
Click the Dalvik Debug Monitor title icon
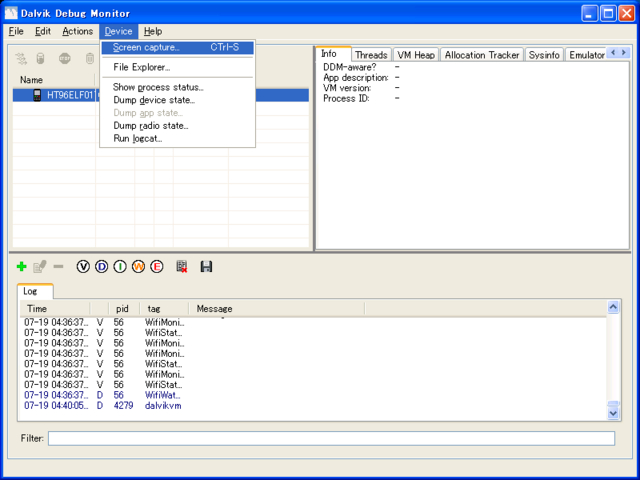click(11, 13)
